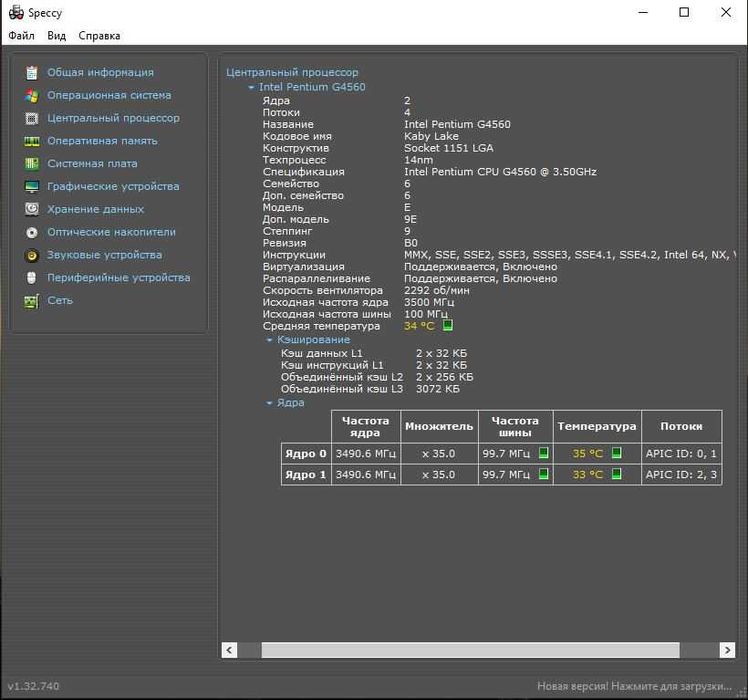Screen dimensions: 748x700
Task: Click the Графические устройства monitor icon
Action: point(31,187)
